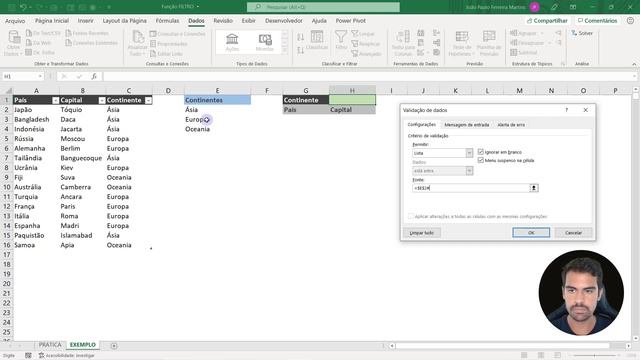Click the Subtotal icon
The width and height of the screenshot is (640, 360).
[x=524, y=53]
